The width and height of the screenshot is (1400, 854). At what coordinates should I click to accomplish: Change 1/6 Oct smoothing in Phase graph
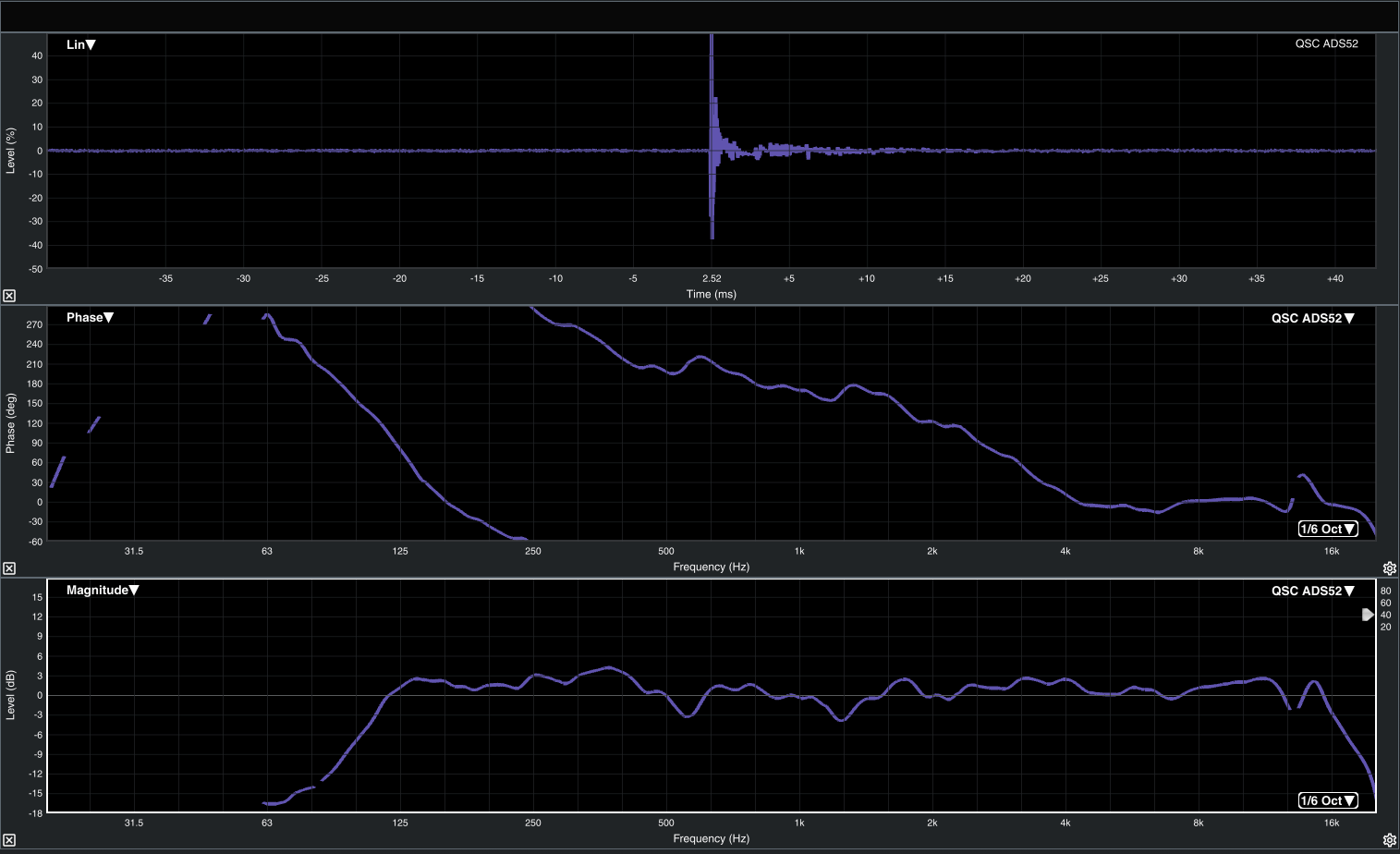tap(1328, 529)
